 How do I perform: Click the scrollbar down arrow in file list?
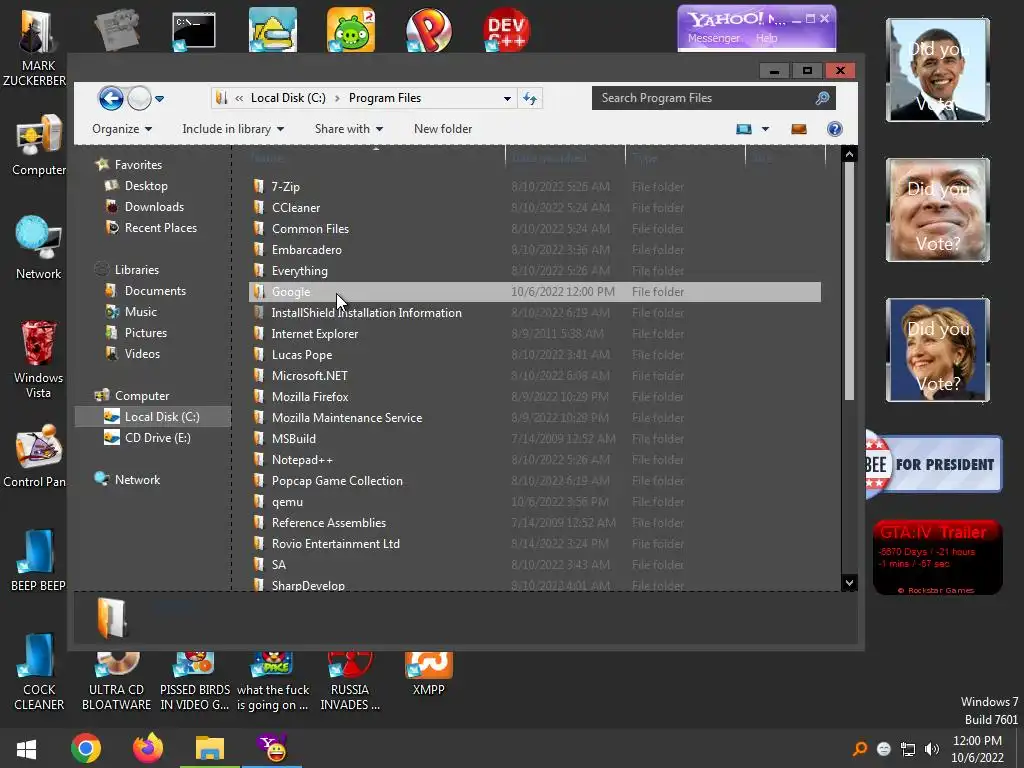coord(849,583)
